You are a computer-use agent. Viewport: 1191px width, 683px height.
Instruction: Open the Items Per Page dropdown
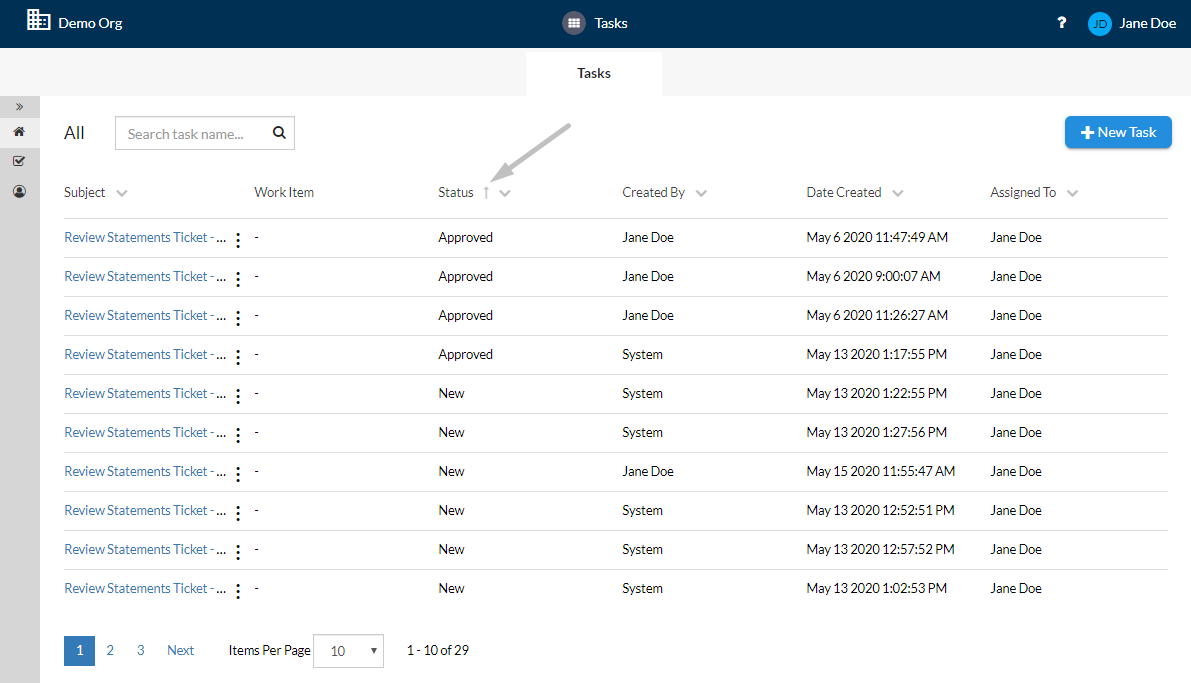pyautogui.click(x=348, y=650)
